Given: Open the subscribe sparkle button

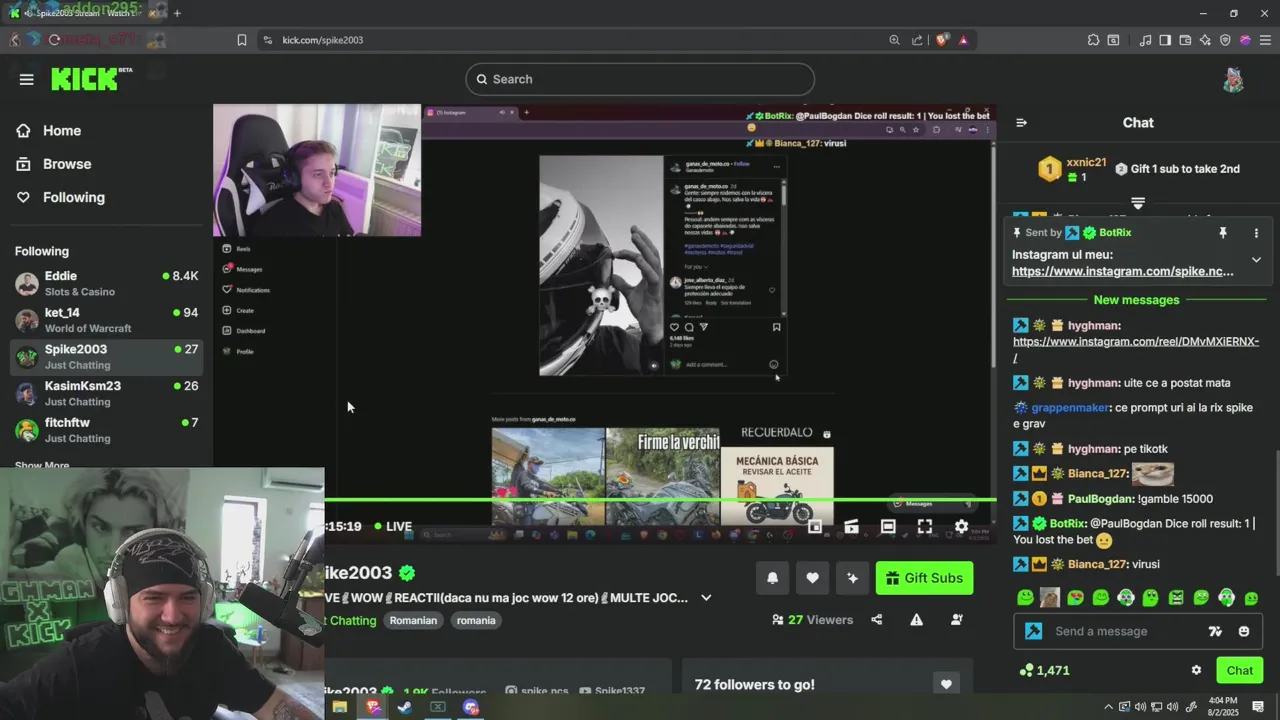Looking at the screenshot, I should [x=852, y=578].
